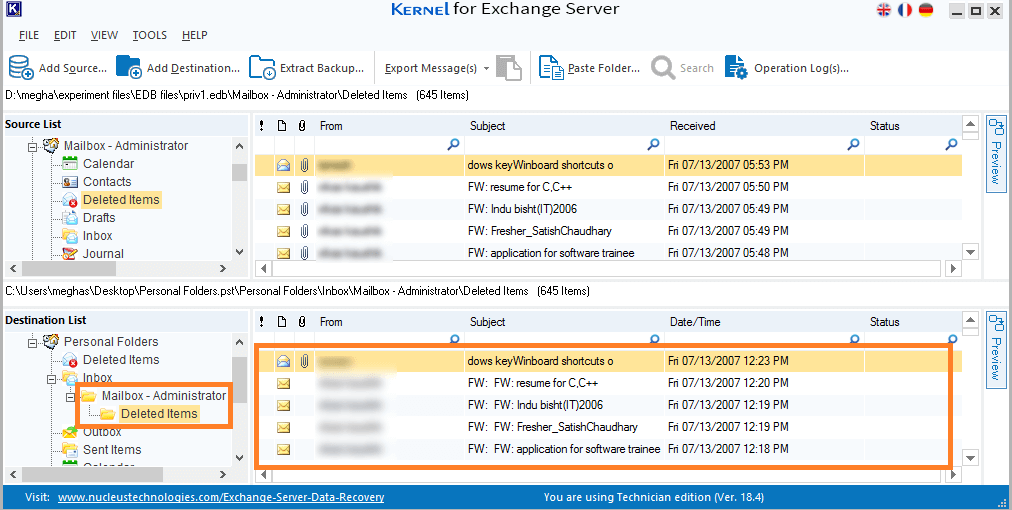Click the Add Destination button label
Screen dimensions: 1012x510
coord(193,68)
